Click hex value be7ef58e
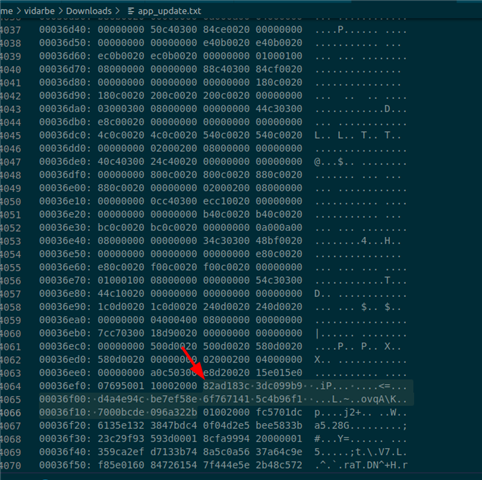Viewport: 482px width, 480px height. [174, 399]
